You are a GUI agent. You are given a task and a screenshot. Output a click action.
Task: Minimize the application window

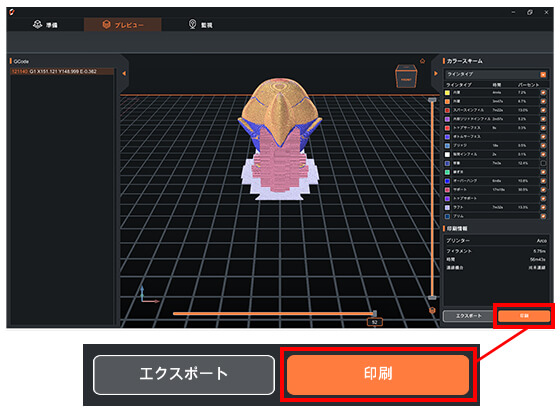pyautogui.click(x=513, y=12)
